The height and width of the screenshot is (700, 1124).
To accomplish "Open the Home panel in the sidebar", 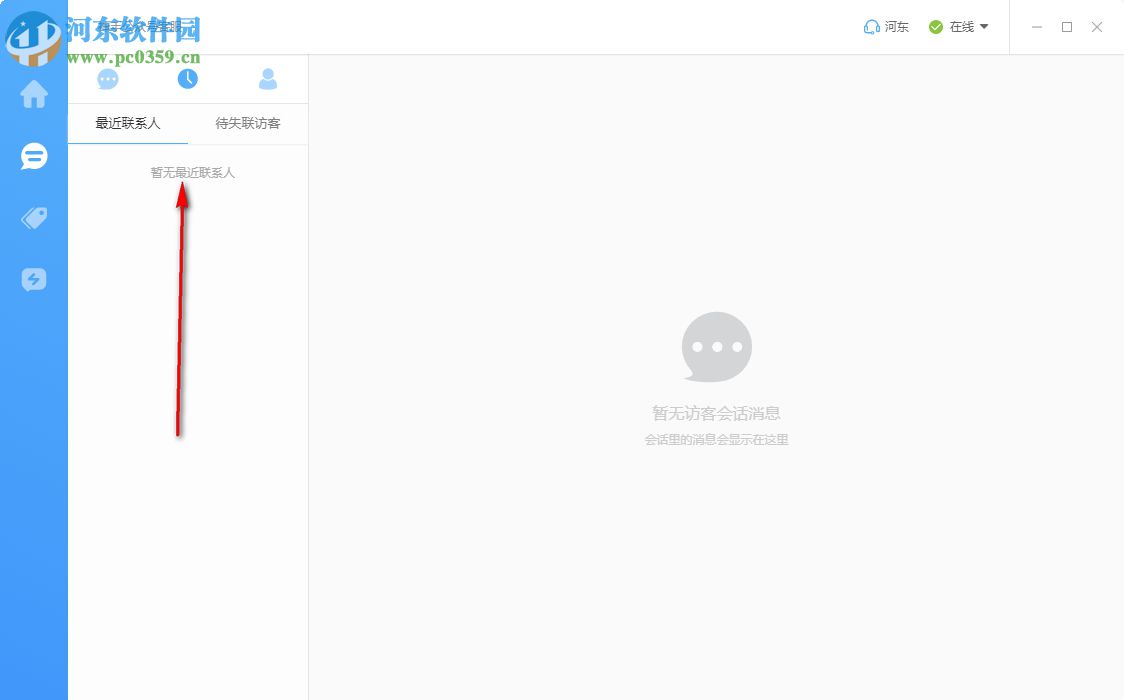I will tap(33, 94).
